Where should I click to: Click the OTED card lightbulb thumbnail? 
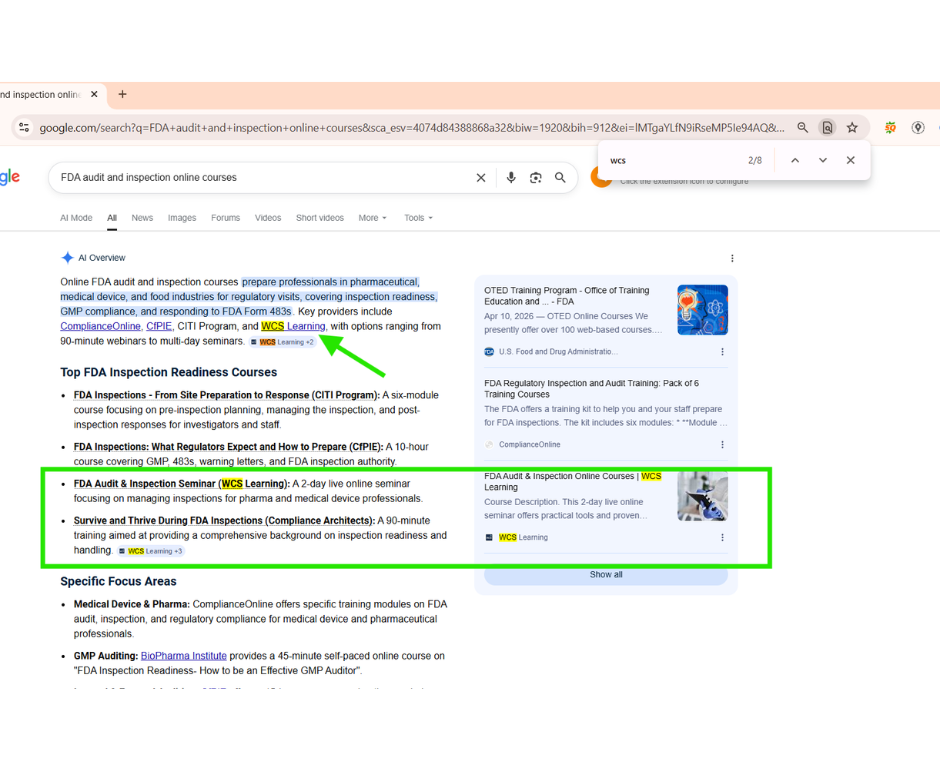tap(703, 310)
